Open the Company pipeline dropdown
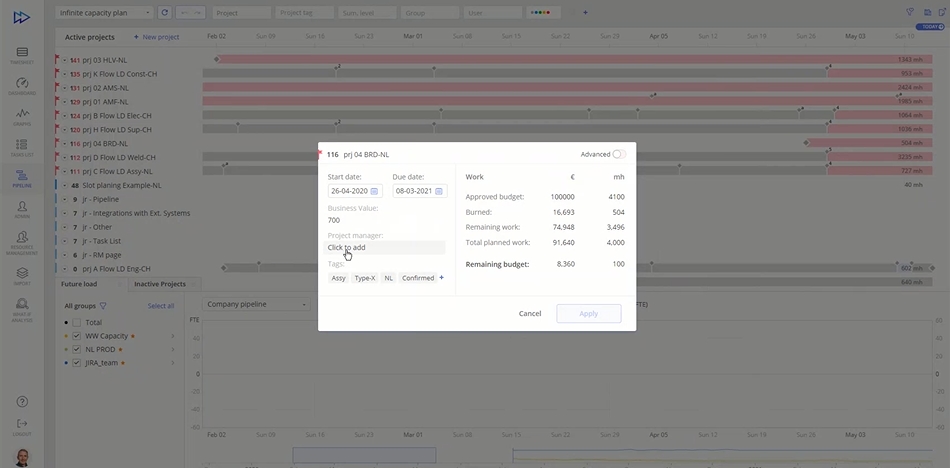The width and height of the screenshot is (950, 468). (x=257, y=304)
